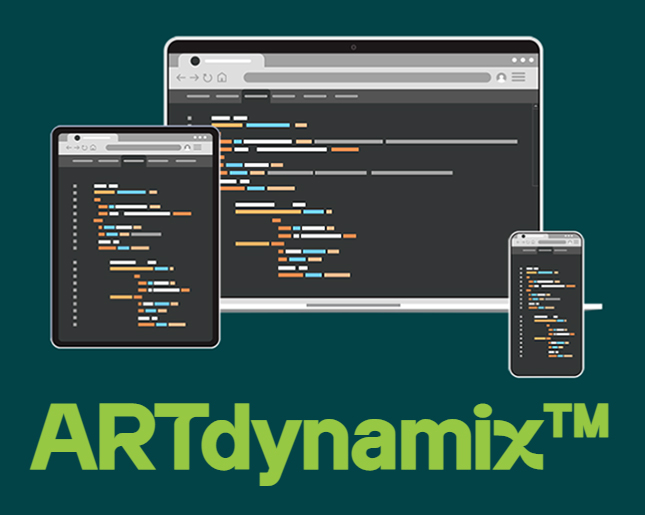645x515 pixels.
Task: Click the back arrow in the laptop browser
Action: click(181, 77)
